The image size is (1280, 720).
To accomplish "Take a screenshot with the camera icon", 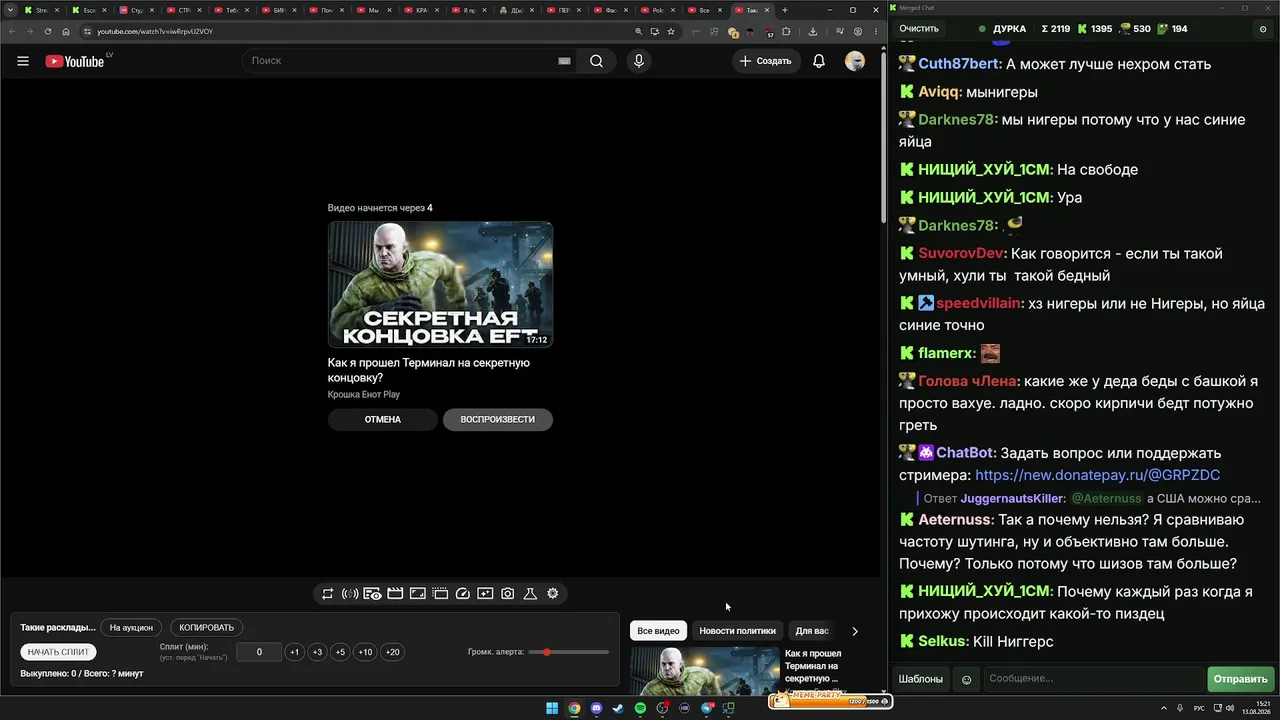I will 508,594.
